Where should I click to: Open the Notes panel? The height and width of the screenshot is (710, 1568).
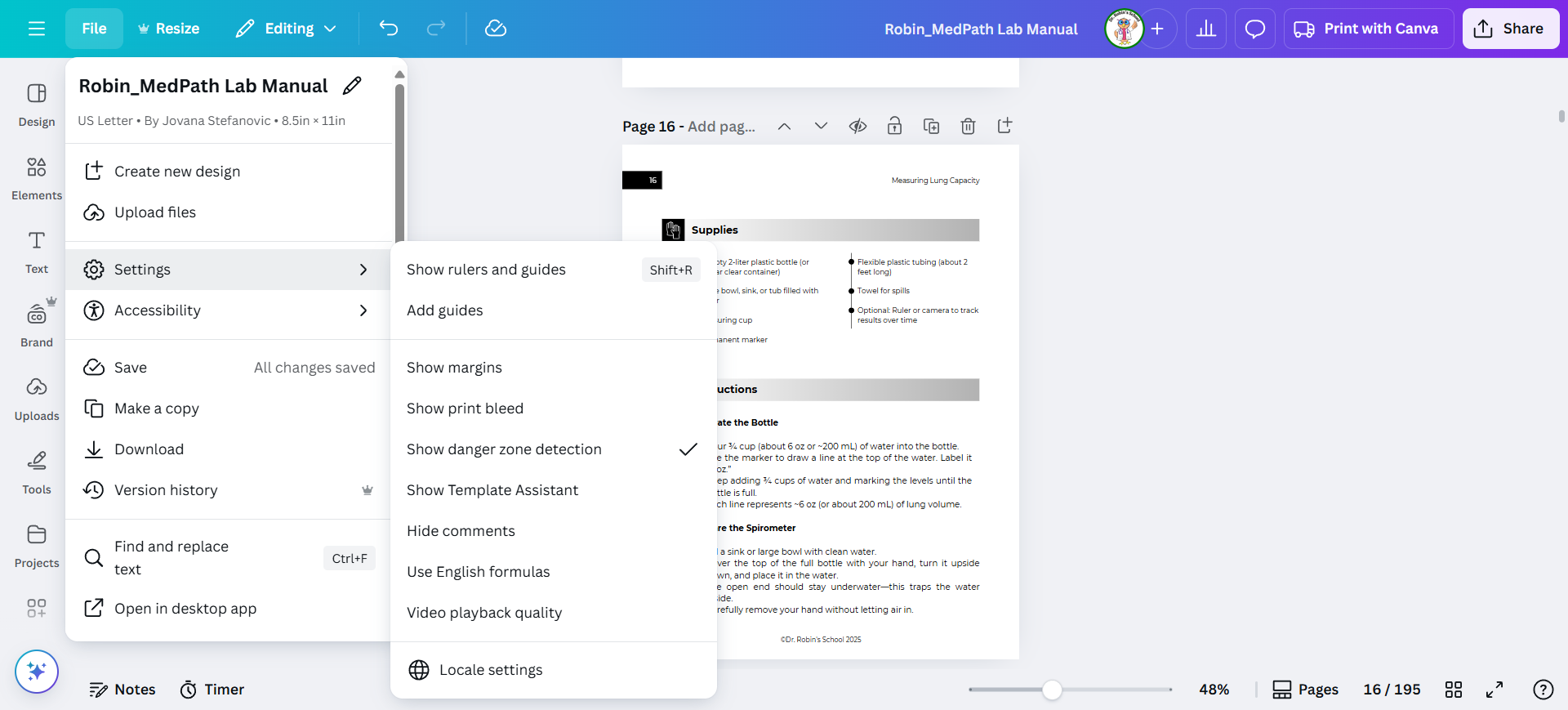tap(122, 690)
